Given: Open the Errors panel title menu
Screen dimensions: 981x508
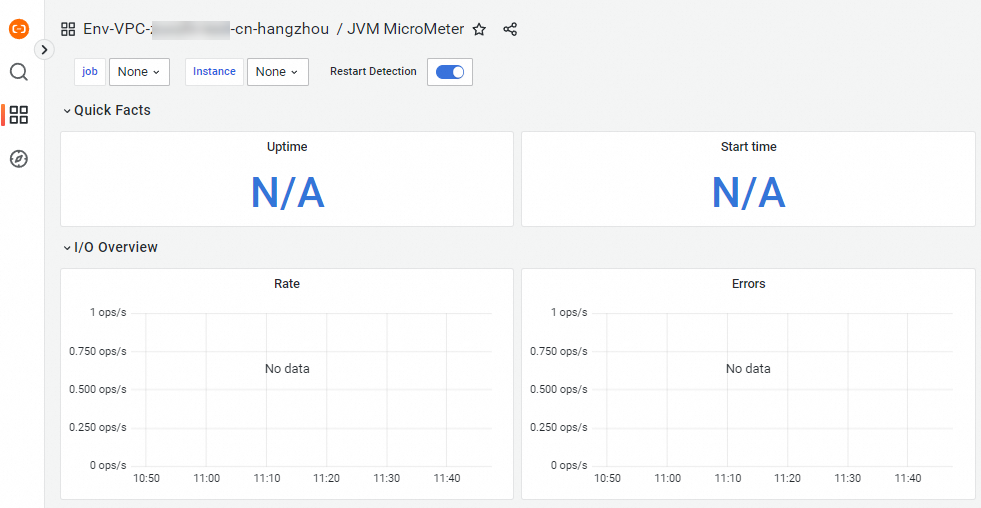Looking at the screenshot, I should (x=748, y=284).
